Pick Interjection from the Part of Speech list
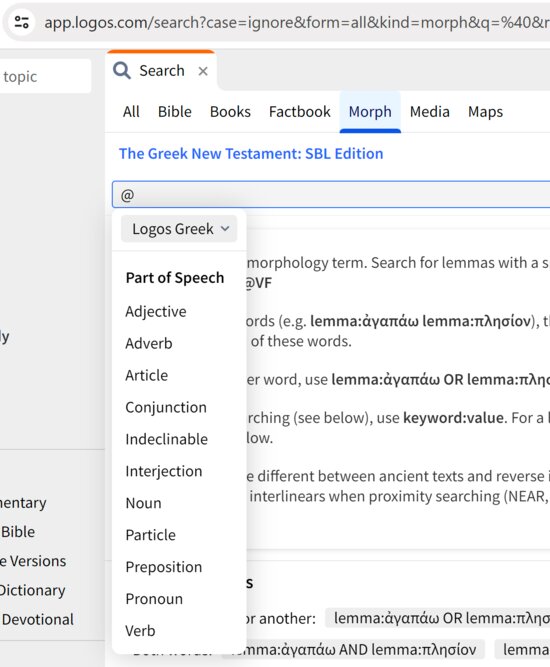 pyautogui.click(x=164, y=471)
